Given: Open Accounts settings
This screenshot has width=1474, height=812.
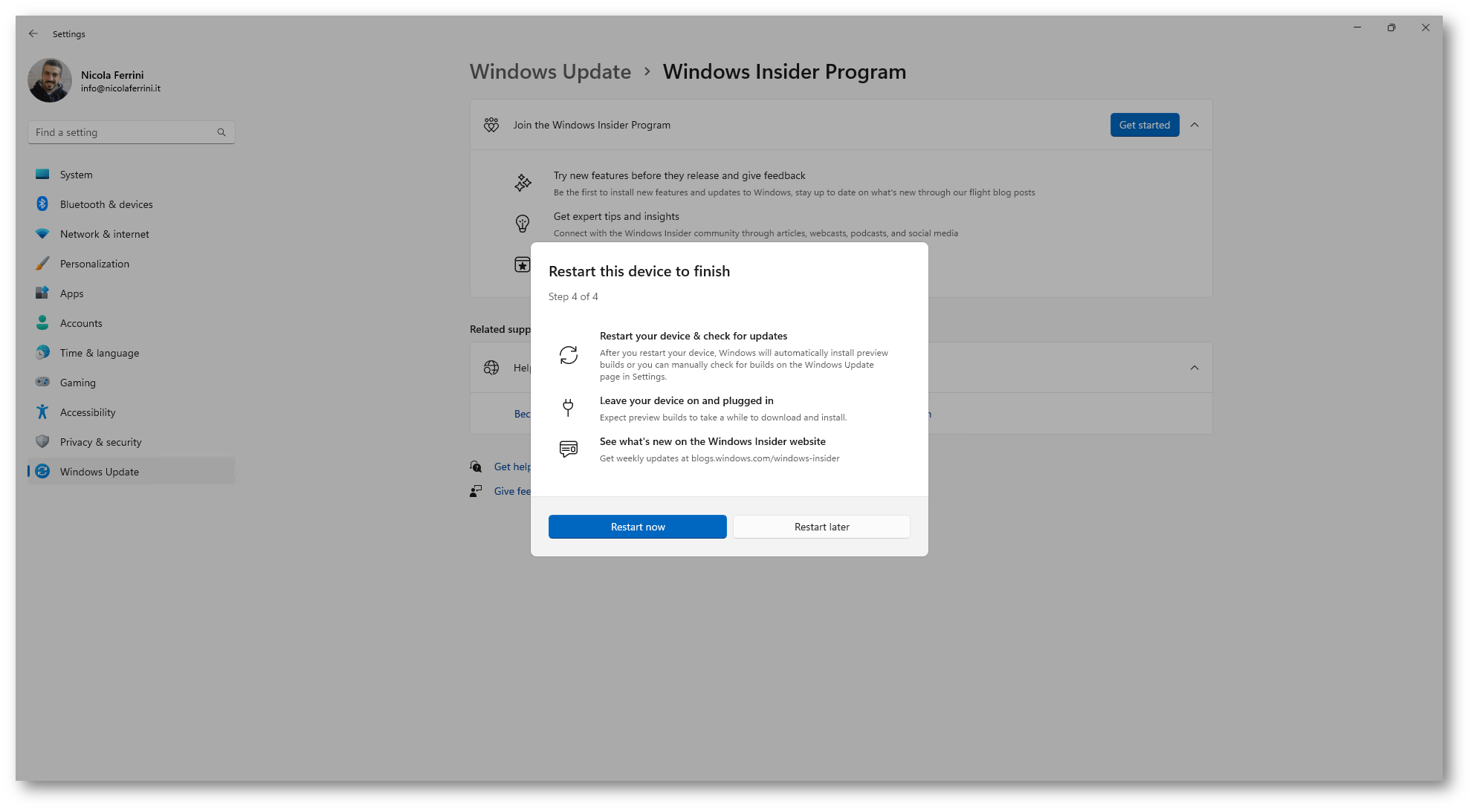Looking at the screenshot, I should [x=132, y=323].
